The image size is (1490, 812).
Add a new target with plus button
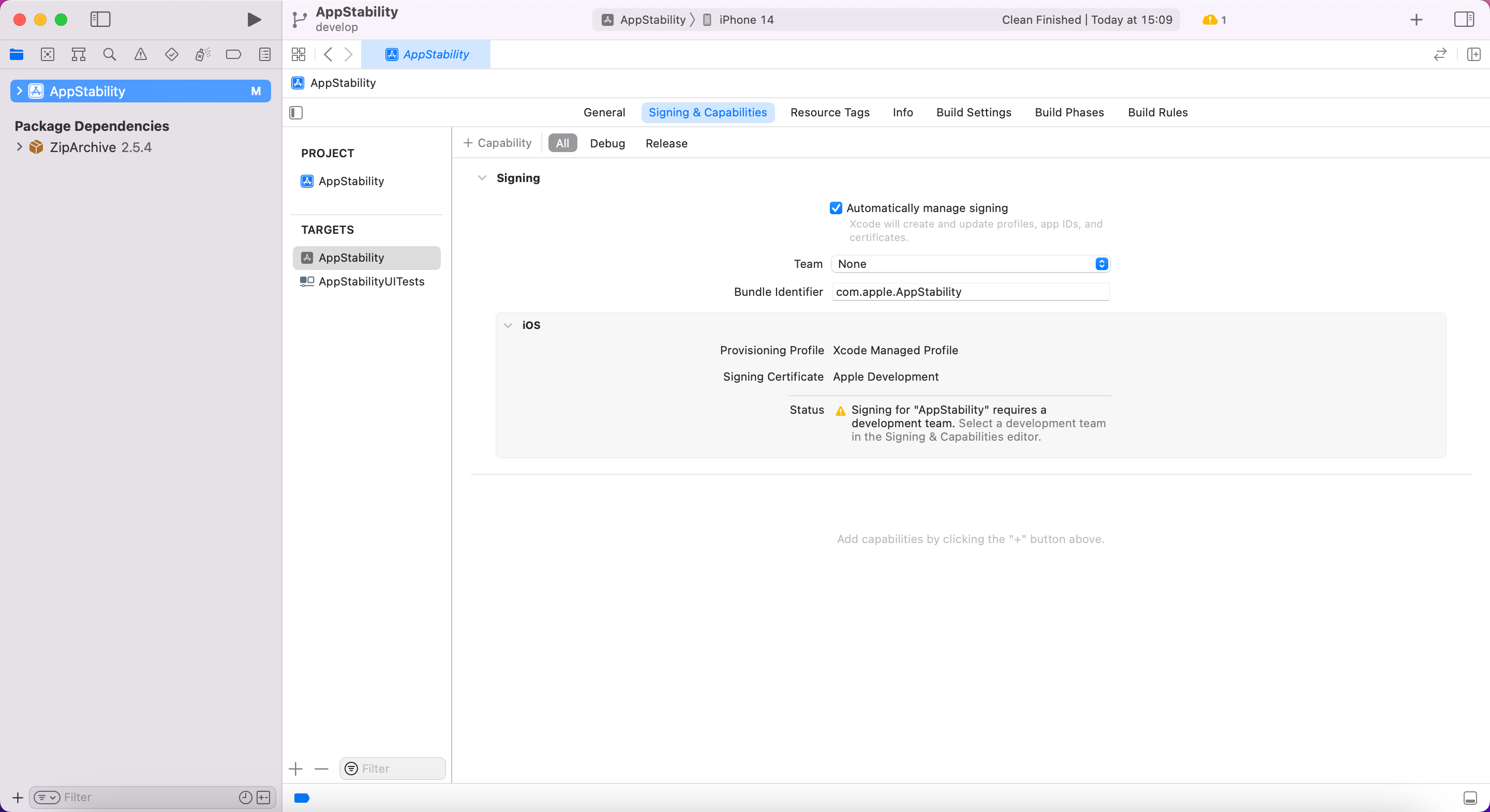pyautogui.click(x=295, y=769)
